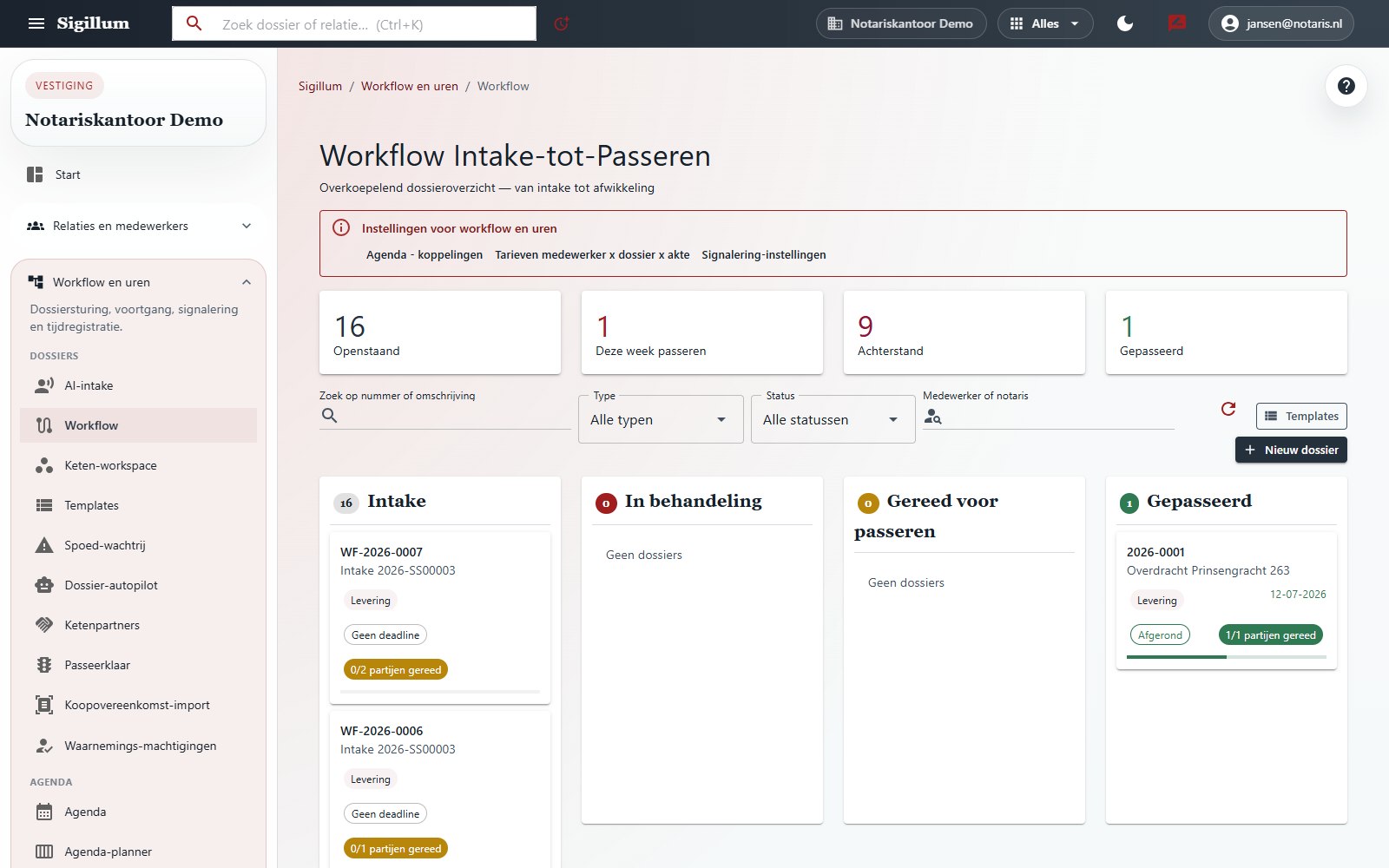
Task: Click the person-search icon in Medewerker field
Action: click(933, 417)
